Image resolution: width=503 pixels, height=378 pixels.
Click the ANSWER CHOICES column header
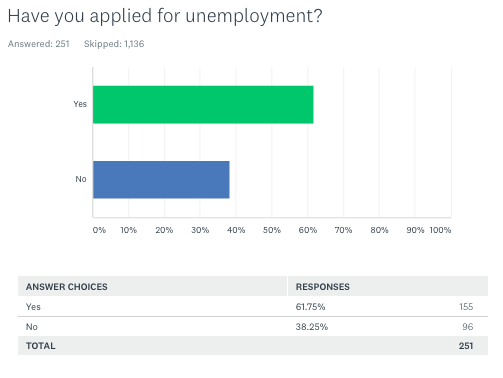pos(67,287)
